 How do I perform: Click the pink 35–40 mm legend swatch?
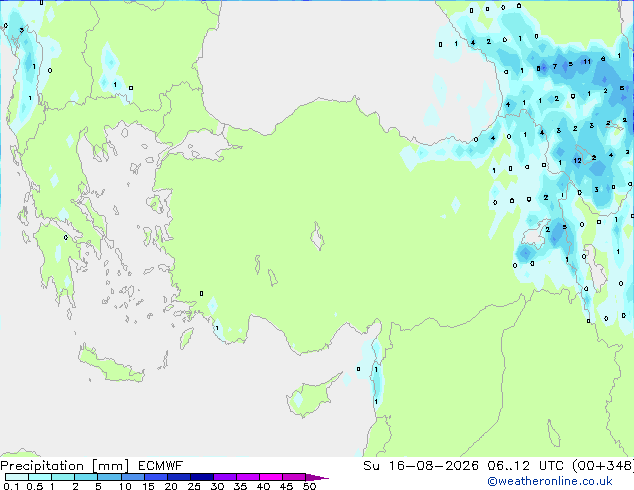[x=248, y=477]
